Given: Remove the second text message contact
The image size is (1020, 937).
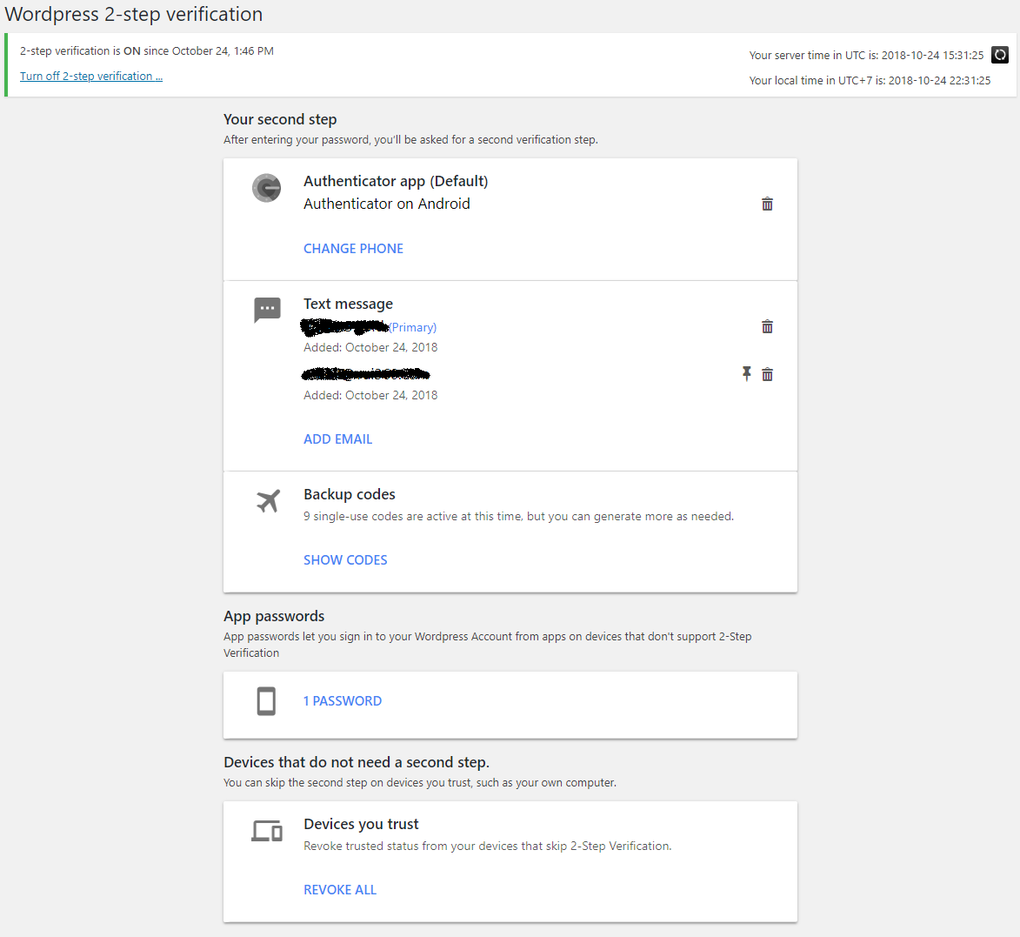Looking at the screenshot, I should [x=767, y=373].
